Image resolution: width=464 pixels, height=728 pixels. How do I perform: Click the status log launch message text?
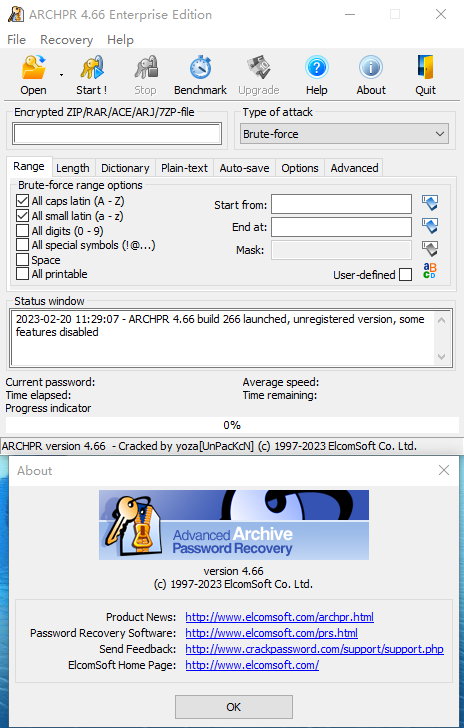(x=220, y=325)
